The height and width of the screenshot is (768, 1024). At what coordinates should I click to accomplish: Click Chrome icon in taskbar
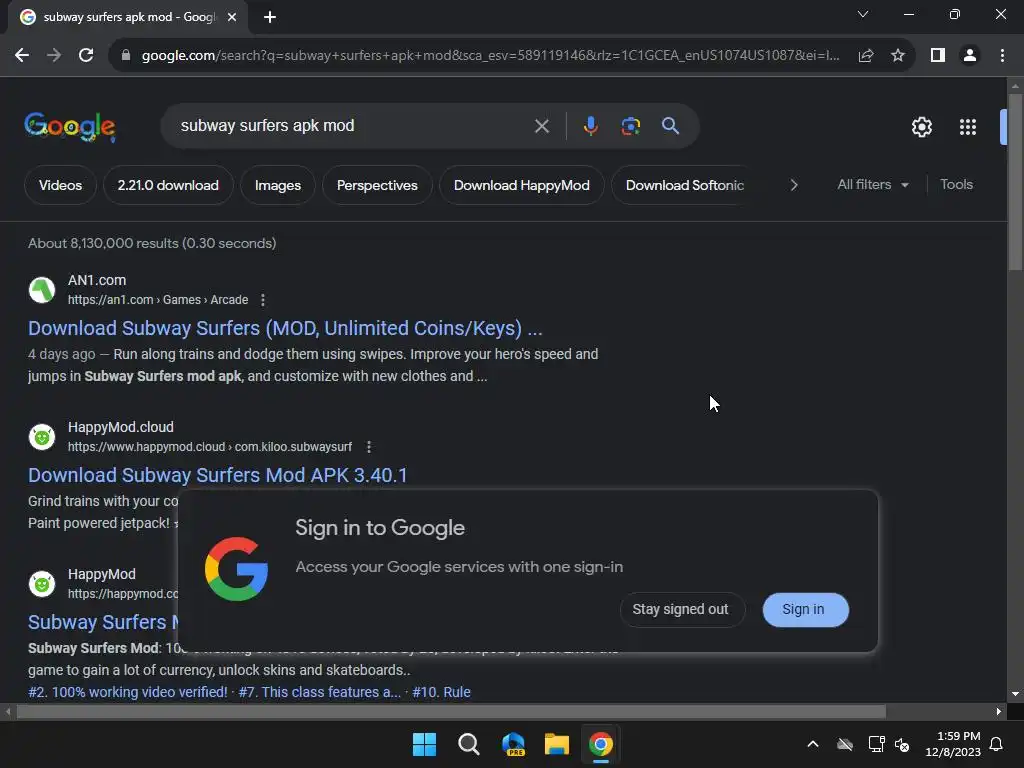coord(601,744)
